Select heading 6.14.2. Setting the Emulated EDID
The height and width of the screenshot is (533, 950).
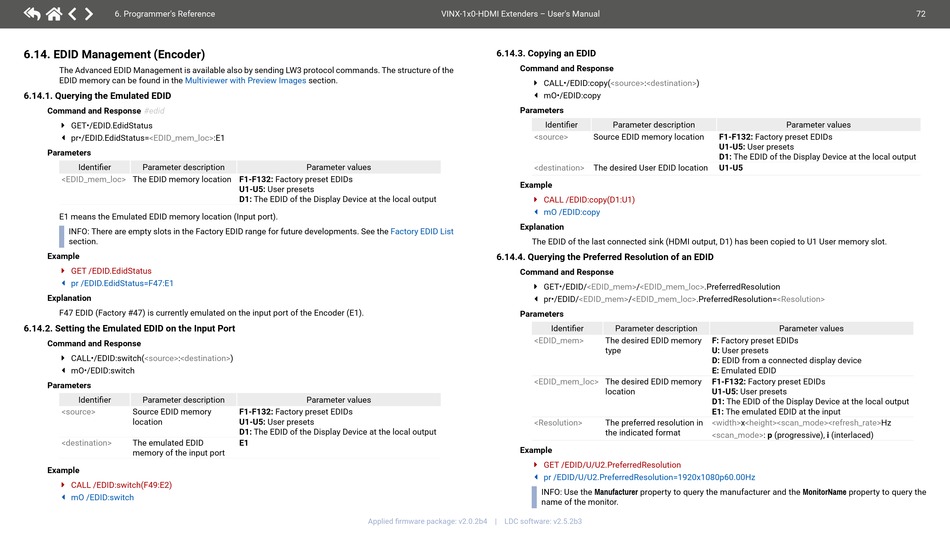point(129,328)
